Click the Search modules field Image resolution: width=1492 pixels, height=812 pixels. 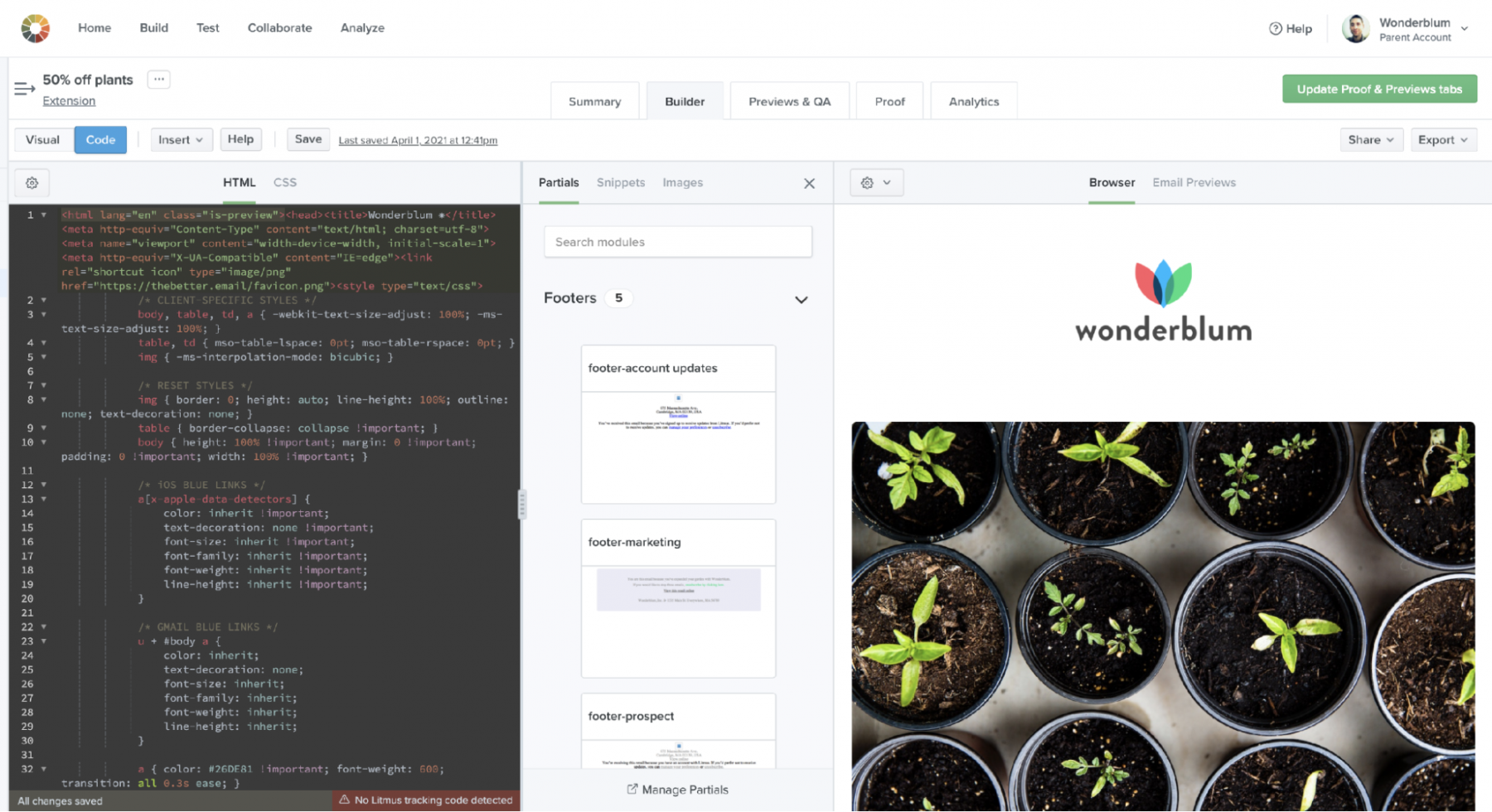click(677, 241)
